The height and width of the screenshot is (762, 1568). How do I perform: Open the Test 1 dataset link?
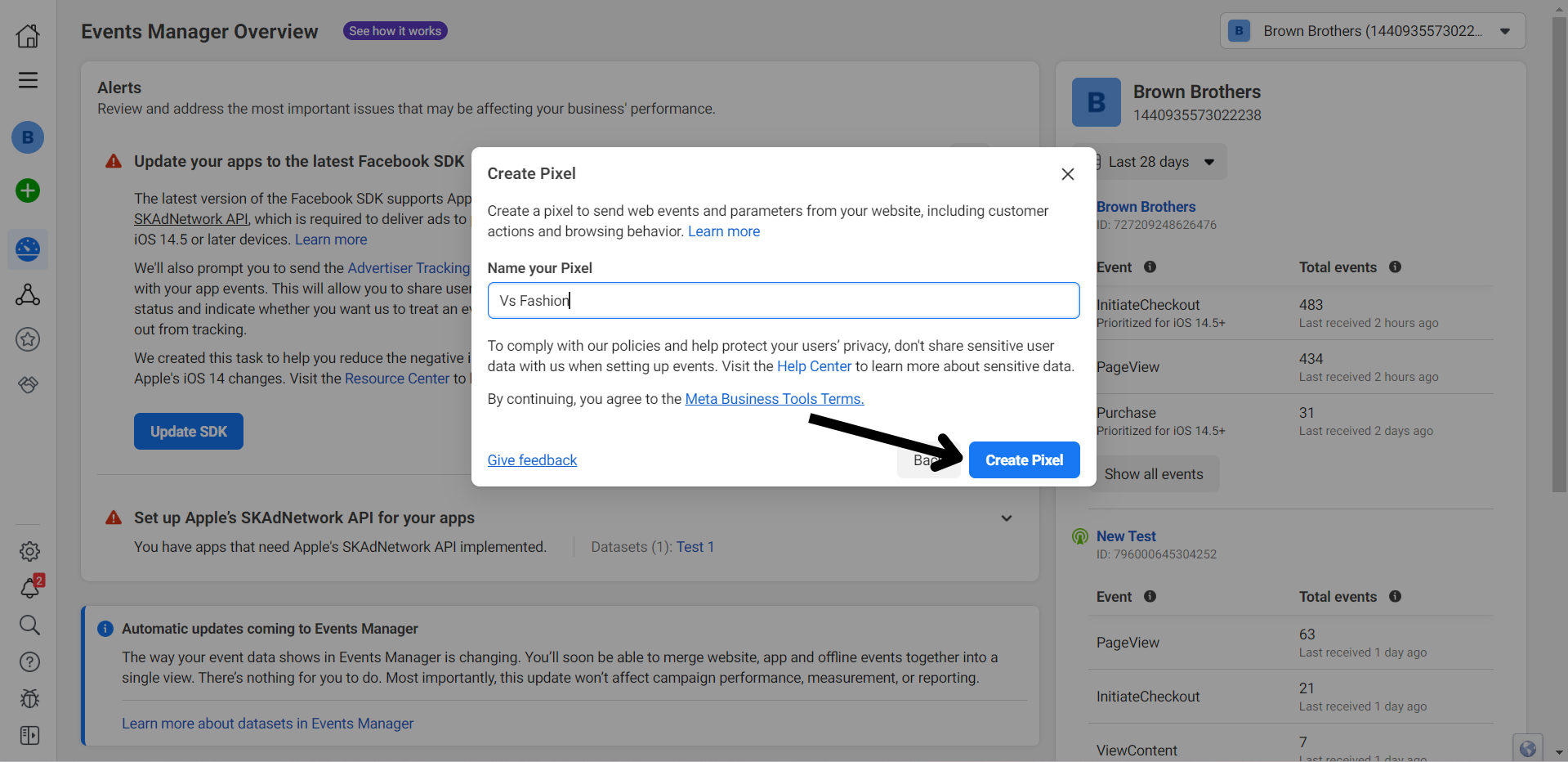(695, 547)
